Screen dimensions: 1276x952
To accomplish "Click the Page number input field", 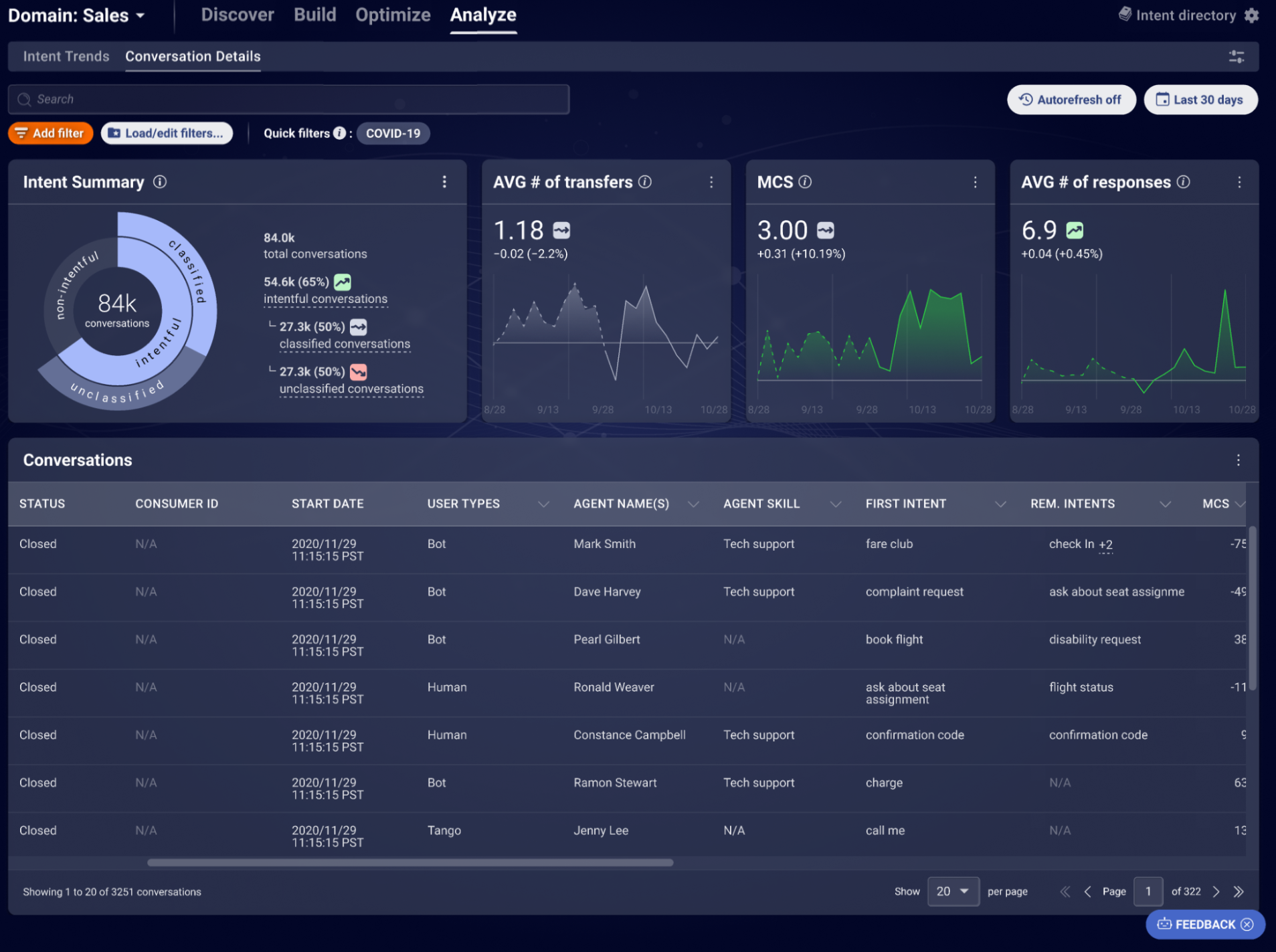I will tap(1148, 892).
